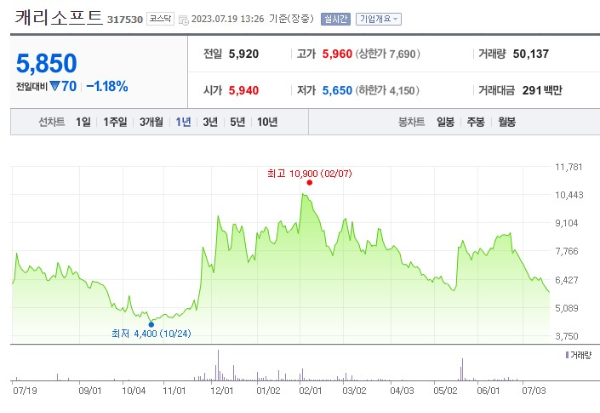Switch to the 주봉 candle chart

click(476, 122)
